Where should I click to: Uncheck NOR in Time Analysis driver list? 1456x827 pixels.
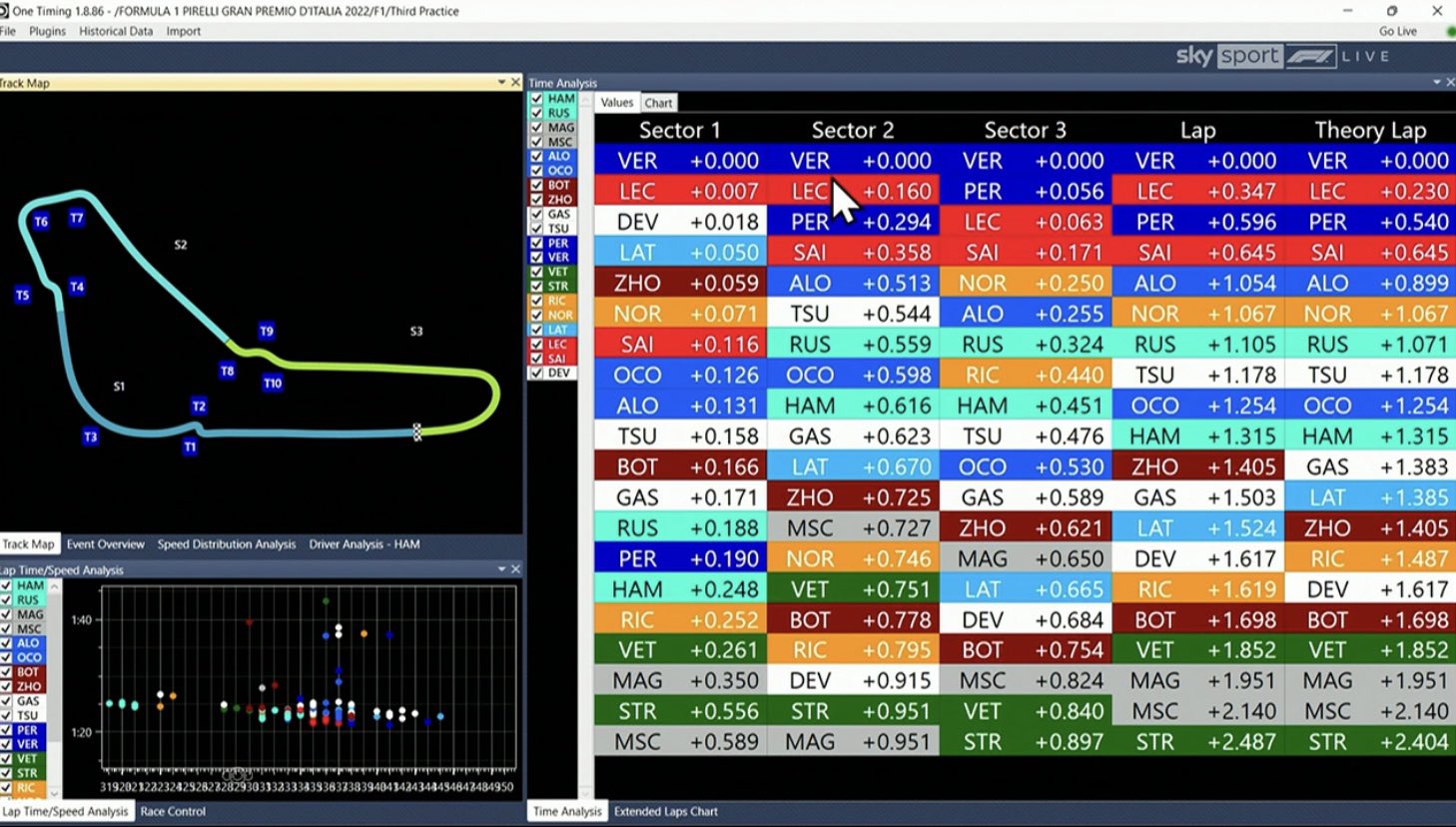coord(537,315)
